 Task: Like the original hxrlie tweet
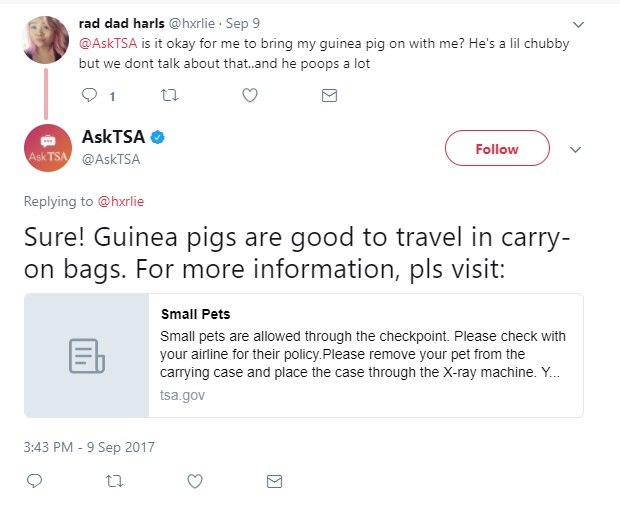tap(250, 96)
